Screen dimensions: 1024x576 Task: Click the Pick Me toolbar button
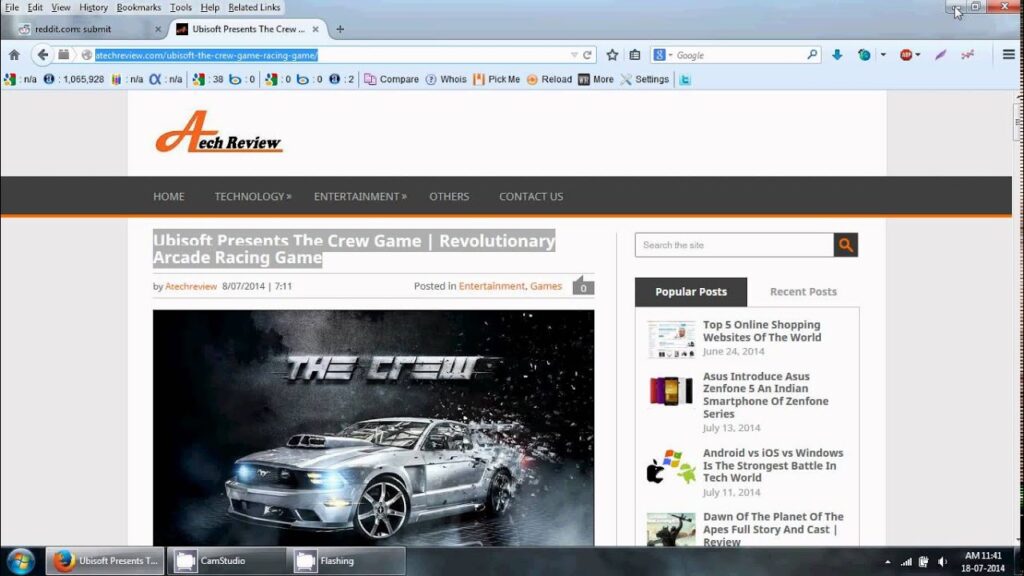coord(496,79)
